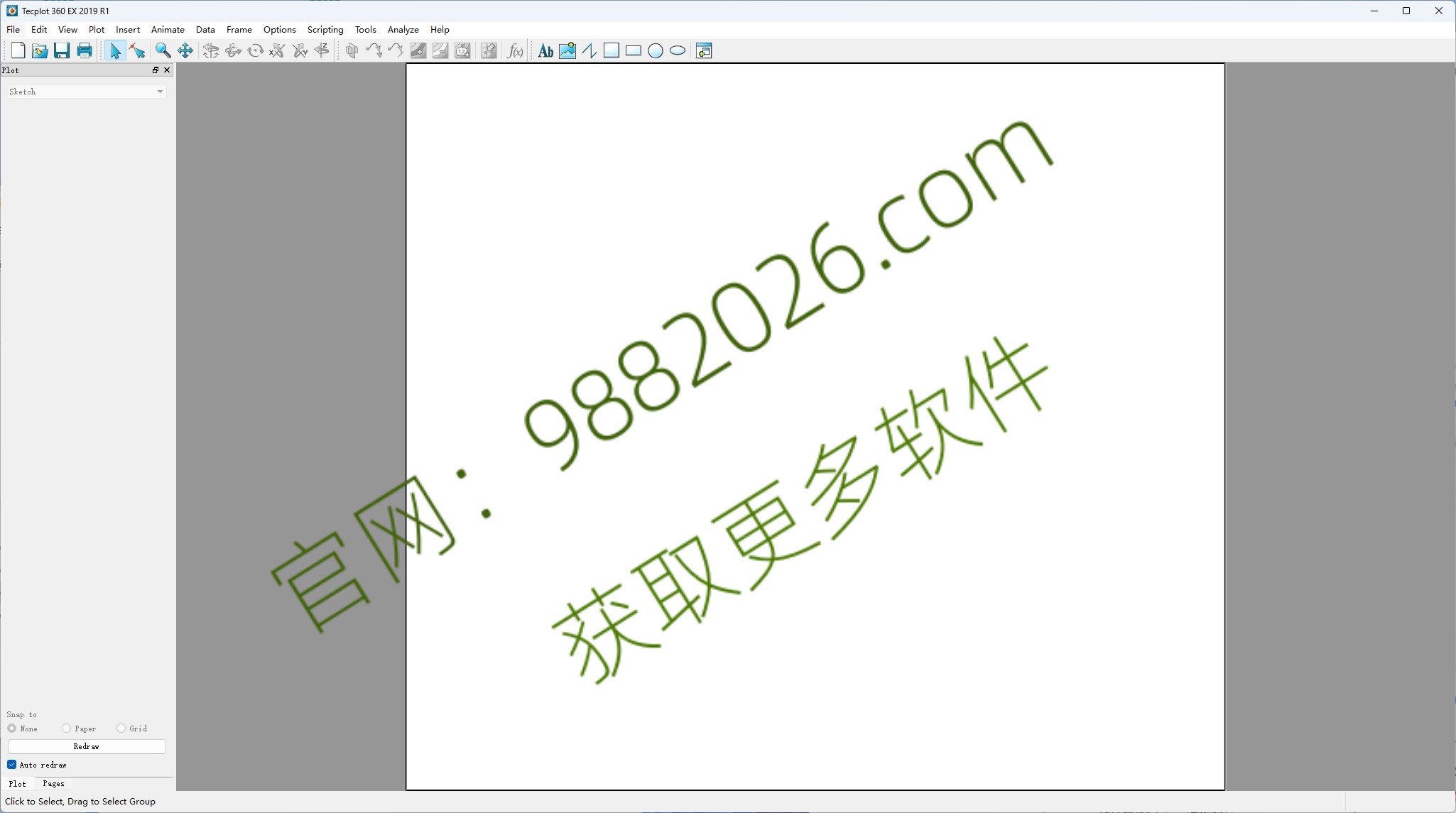Select the arrow Selector tool
The image size is (1456, 813).
pyautogui.click(x=115, y=50)
